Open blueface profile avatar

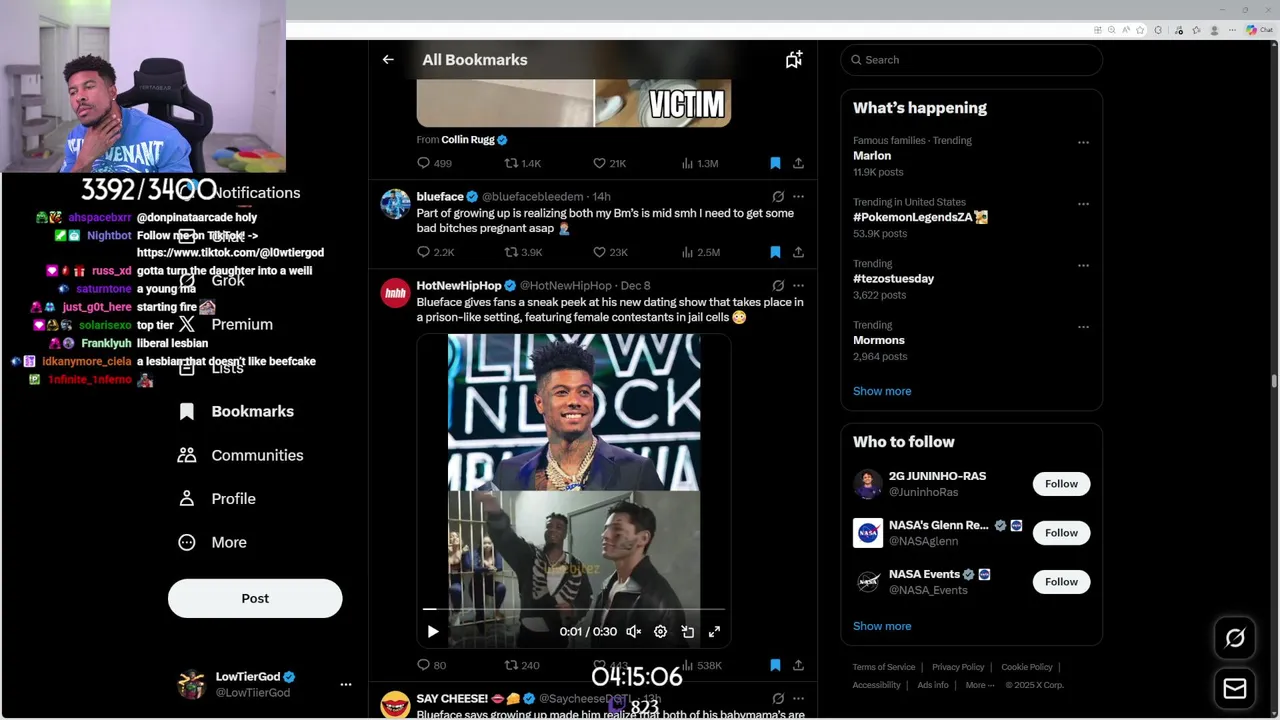coord(396,204)
